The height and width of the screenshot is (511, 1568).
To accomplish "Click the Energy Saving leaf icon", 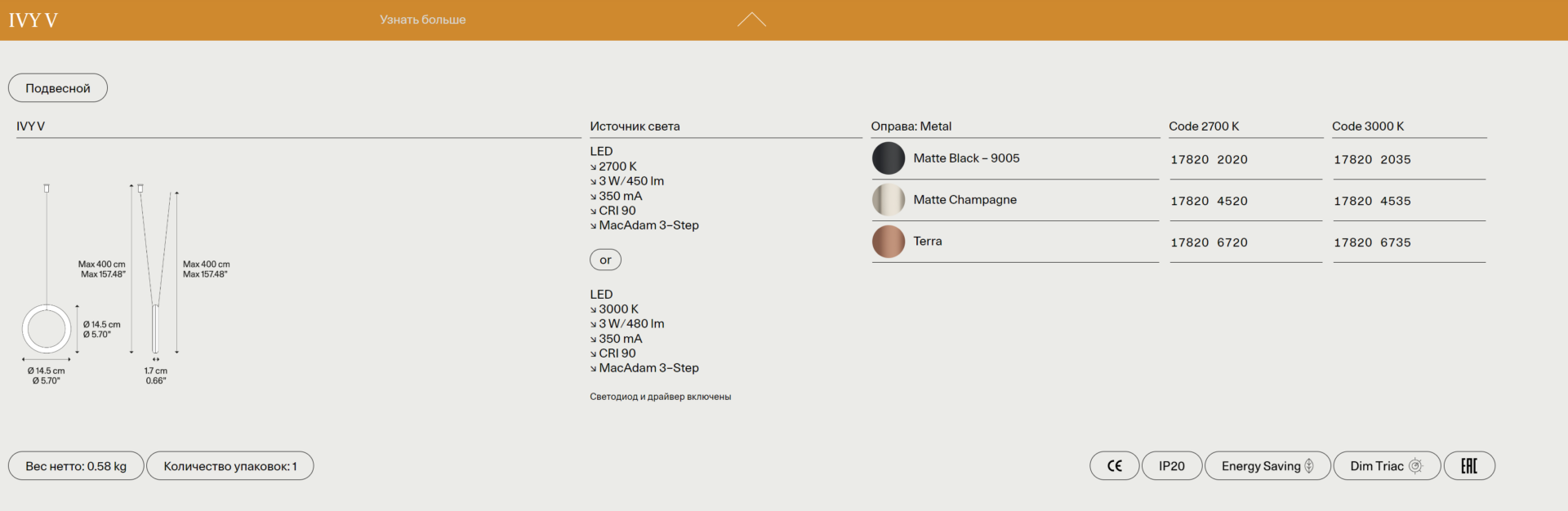I will [x=1309, y=466].
